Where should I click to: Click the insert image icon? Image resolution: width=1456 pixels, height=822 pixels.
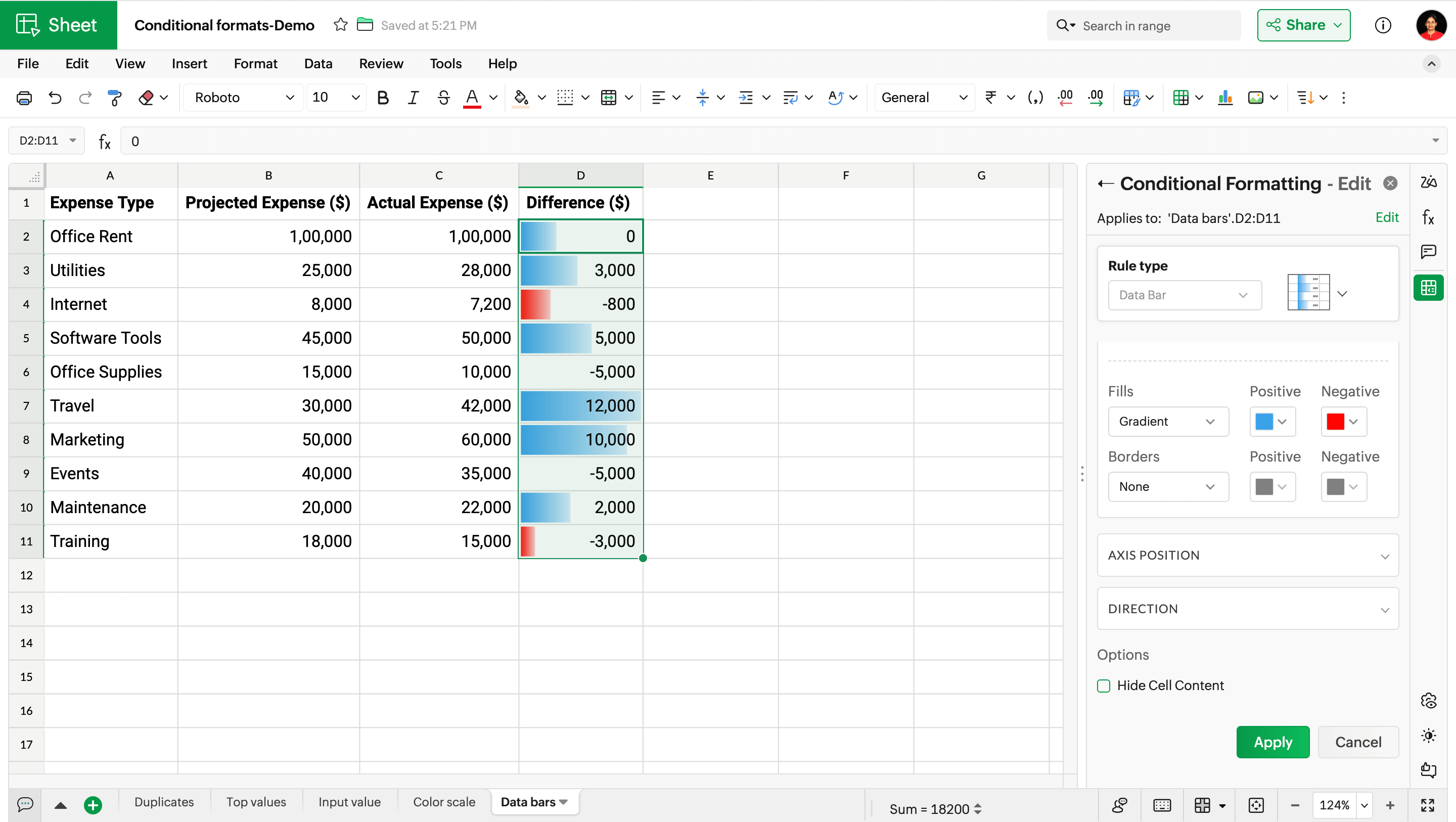[x=1256, y=98]
